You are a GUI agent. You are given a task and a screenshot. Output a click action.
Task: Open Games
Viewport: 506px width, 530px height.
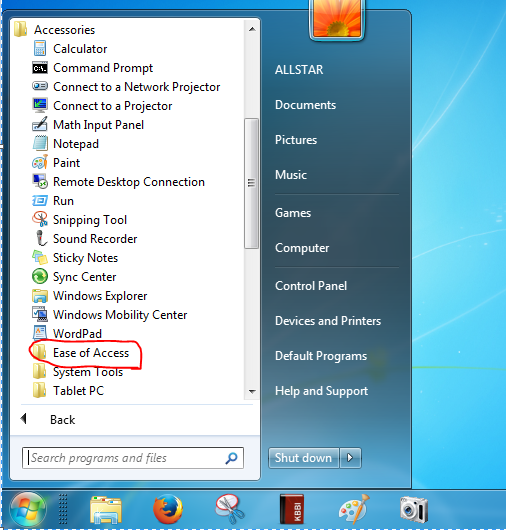[293, 213]
